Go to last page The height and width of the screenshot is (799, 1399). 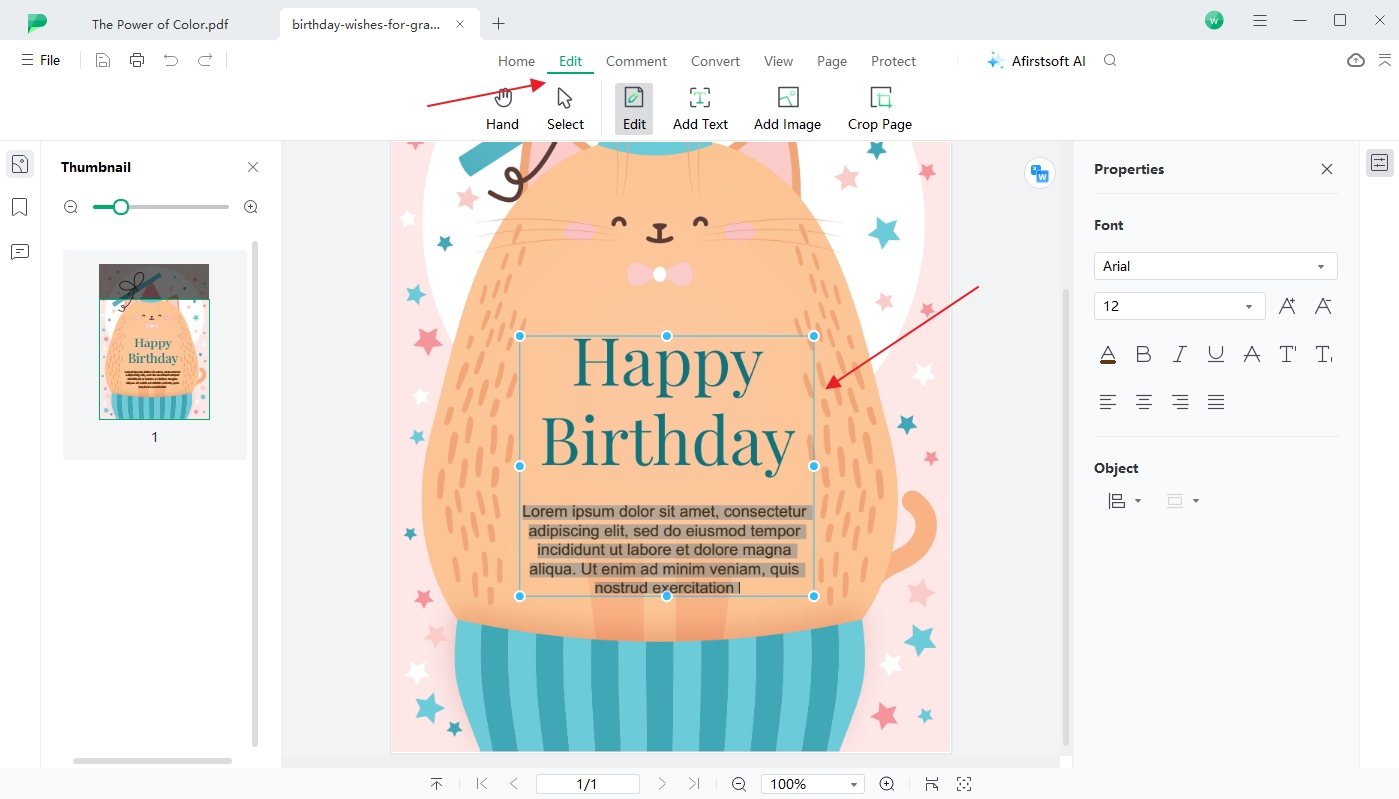click(694, 784)
